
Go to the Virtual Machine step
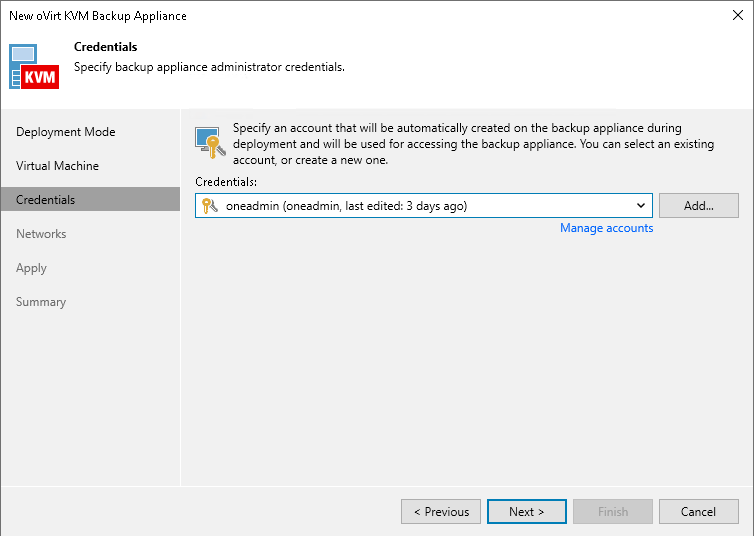(x=57, y=166)
